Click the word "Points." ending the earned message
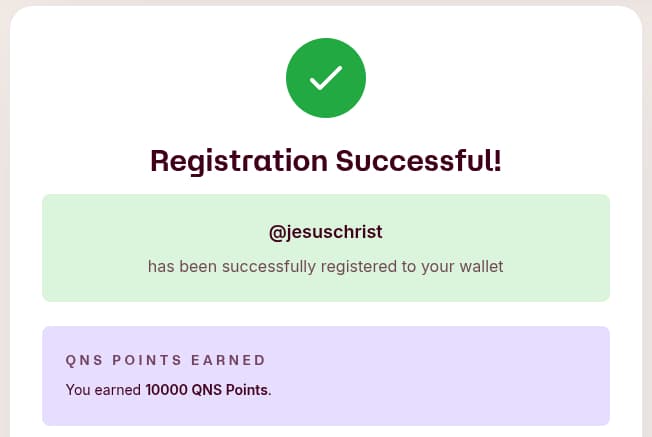This screenshot has width=652, height=437. click(248, 390)
